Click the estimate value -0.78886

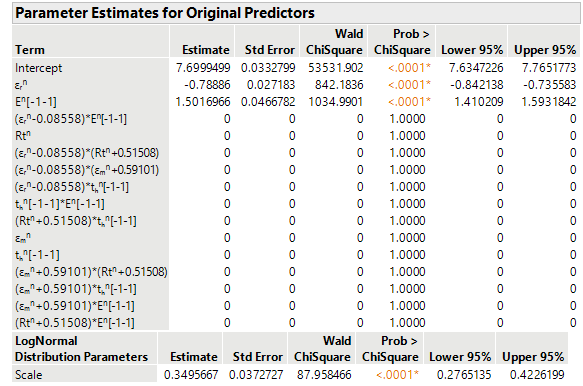pos(207,85)
